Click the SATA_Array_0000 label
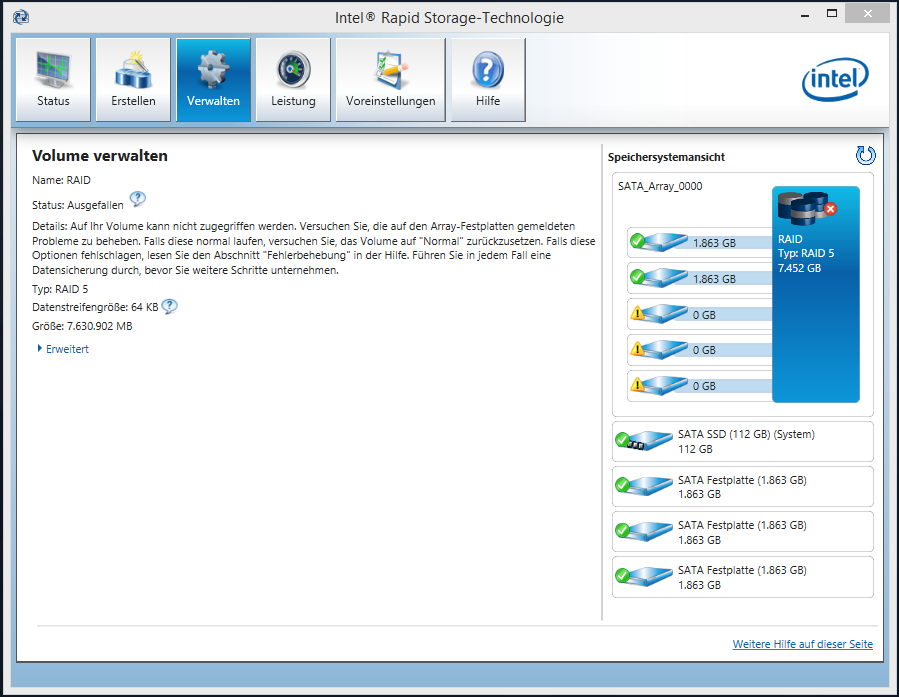Screen dimensions: 899x697 660,186
